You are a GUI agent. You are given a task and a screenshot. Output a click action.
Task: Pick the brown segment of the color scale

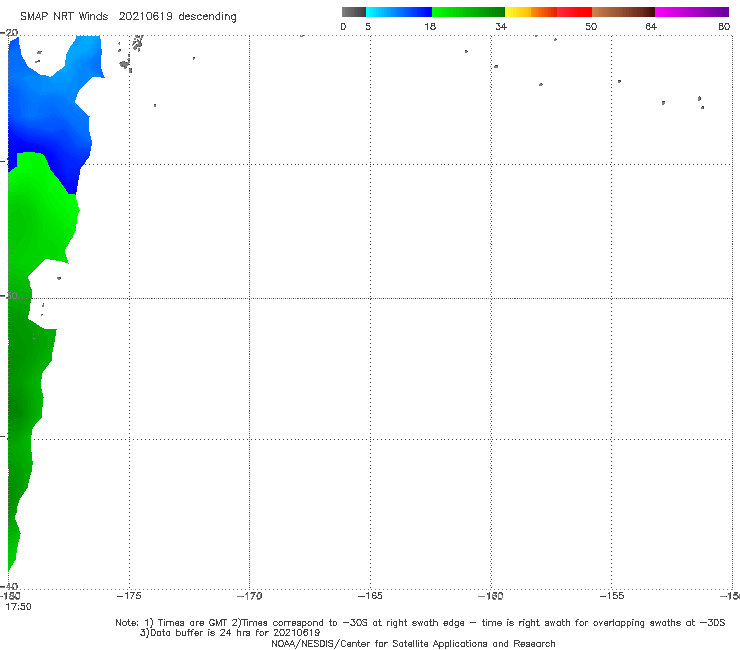[x=623, y=12]
